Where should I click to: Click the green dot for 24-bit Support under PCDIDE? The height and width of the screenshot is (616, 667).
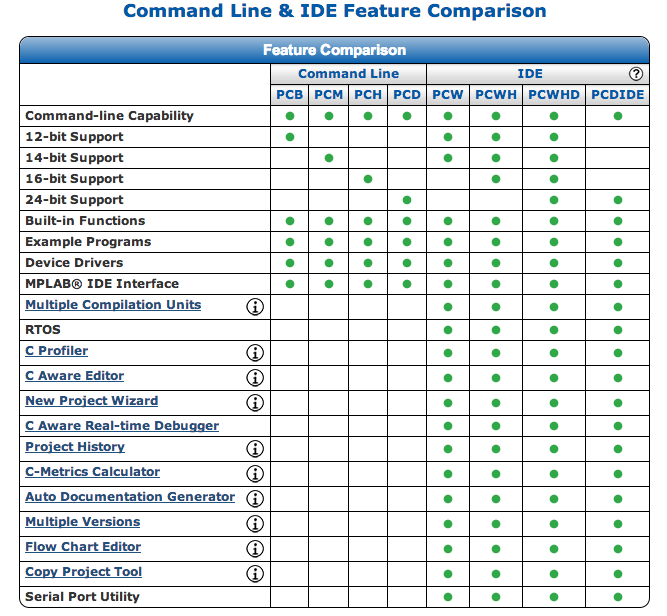[618, 200]
